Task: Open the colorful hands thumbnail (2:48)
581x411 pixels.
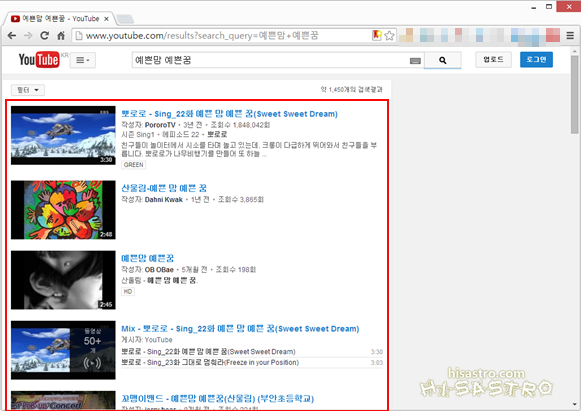Action: tap(63, 210)
